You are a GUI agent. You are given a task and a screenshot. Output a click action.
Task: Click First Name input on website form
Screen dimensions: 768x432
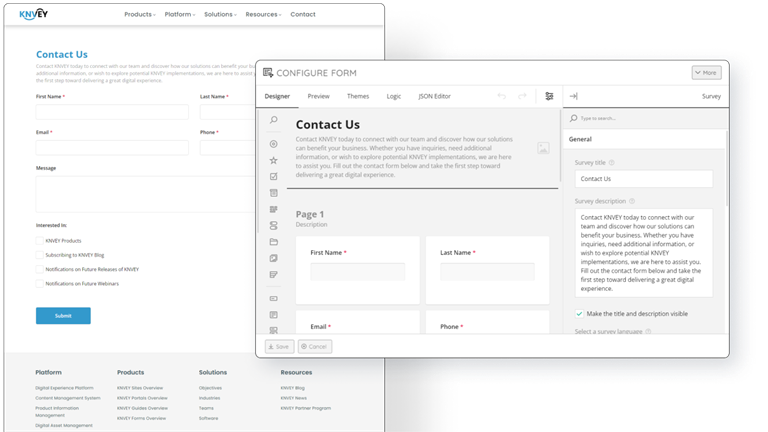pyautogui.click(x=112, y=112)
